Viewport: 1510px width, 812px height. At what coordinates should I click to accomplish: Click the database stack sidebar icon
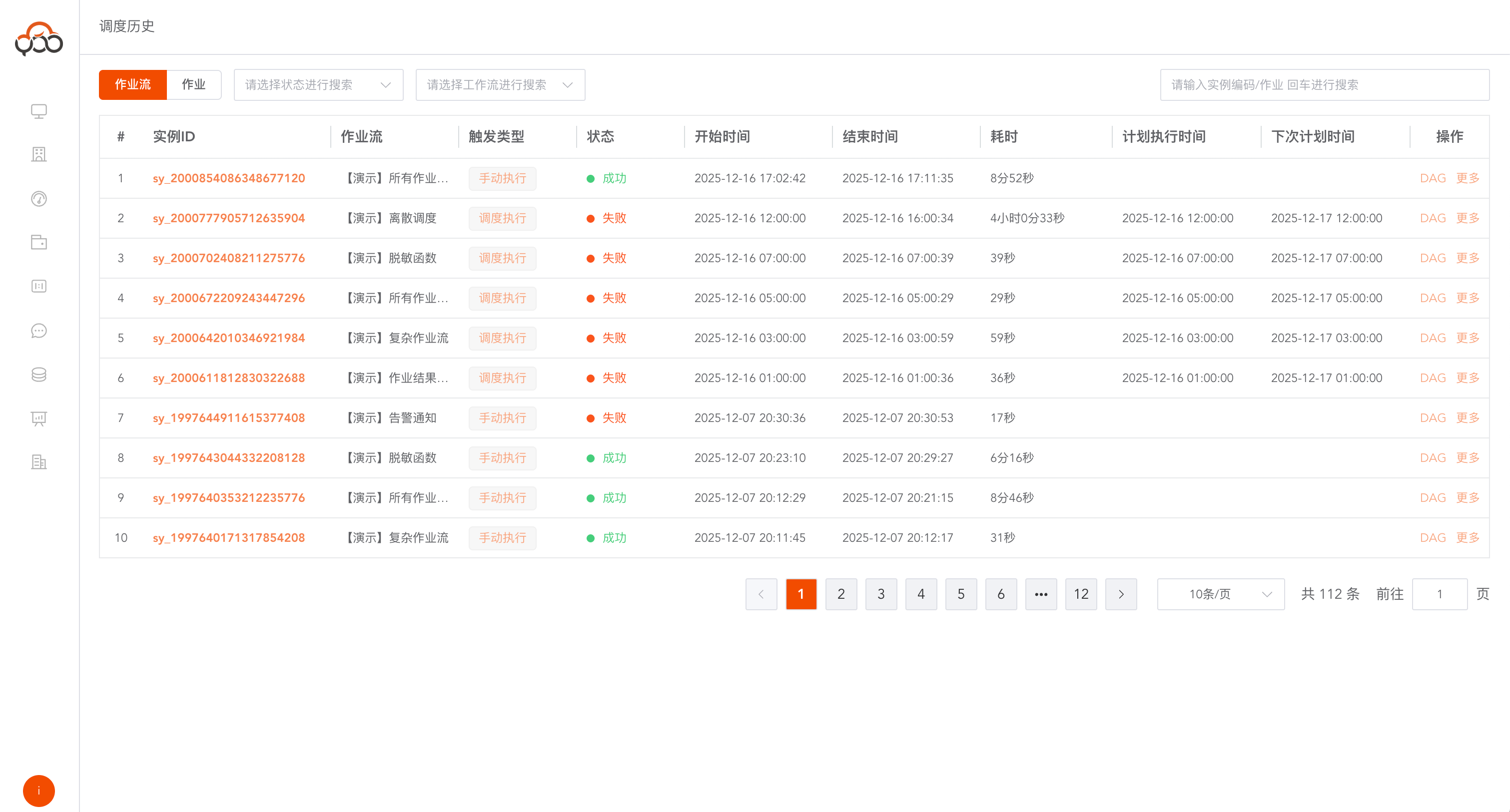38,375
